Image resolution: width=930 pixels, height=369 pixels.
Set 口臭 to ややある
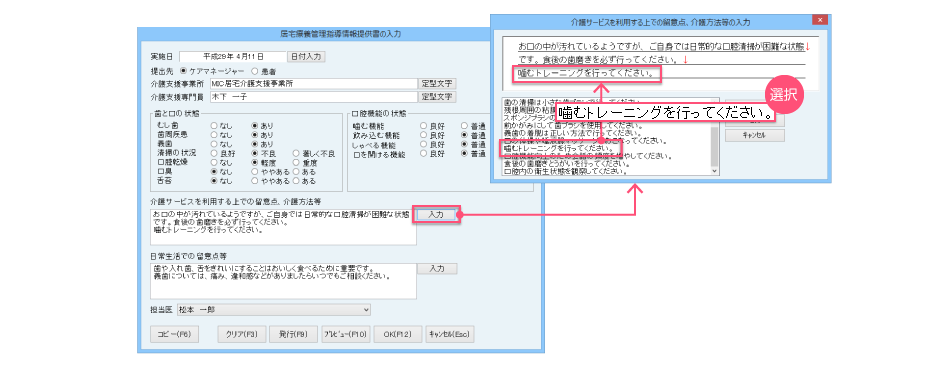click(x=254, y=171)
